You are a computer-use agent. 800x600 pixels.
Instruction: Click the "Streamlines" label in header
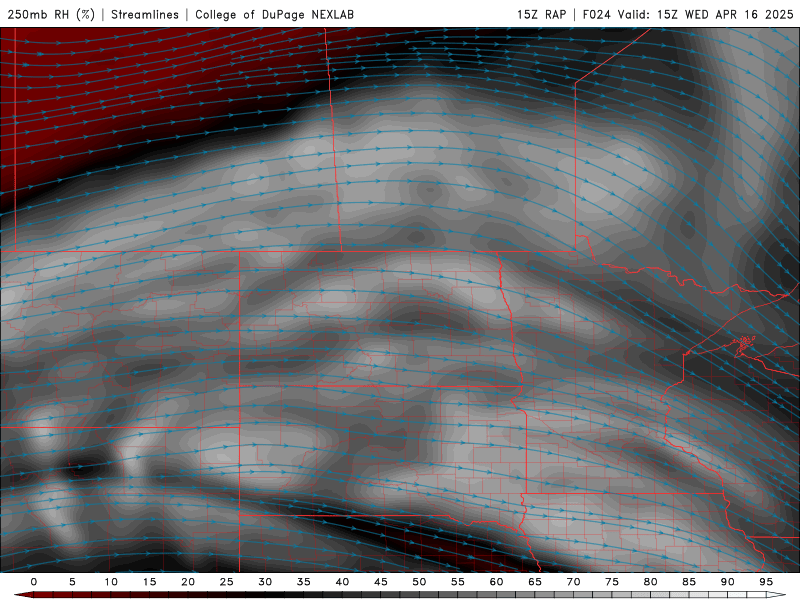click(145, 14)
